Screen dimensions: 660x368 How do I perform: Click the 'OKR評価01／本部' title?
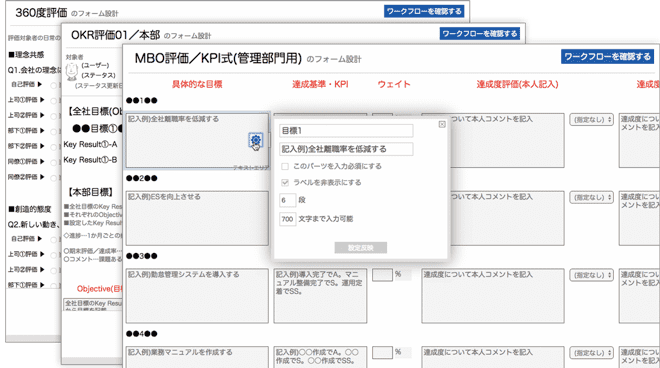tap(115, 35)
